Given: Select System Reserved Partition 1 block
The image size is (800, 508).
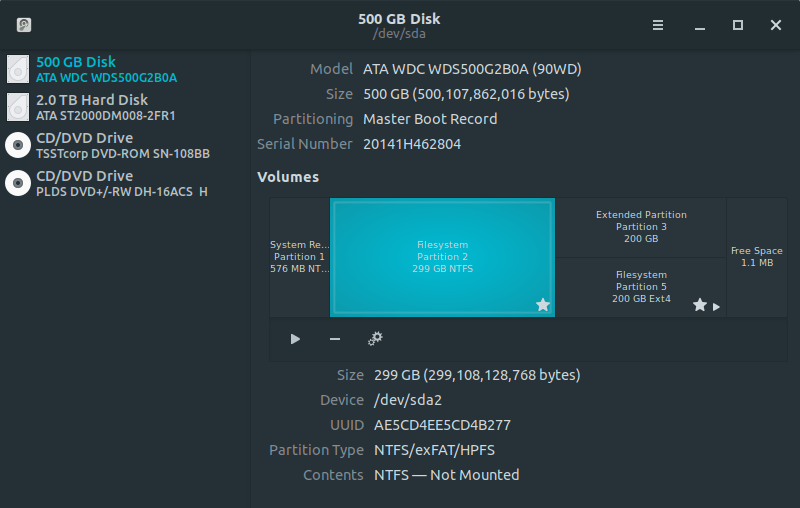Looking at the screenshot, I should click(300, 257).
